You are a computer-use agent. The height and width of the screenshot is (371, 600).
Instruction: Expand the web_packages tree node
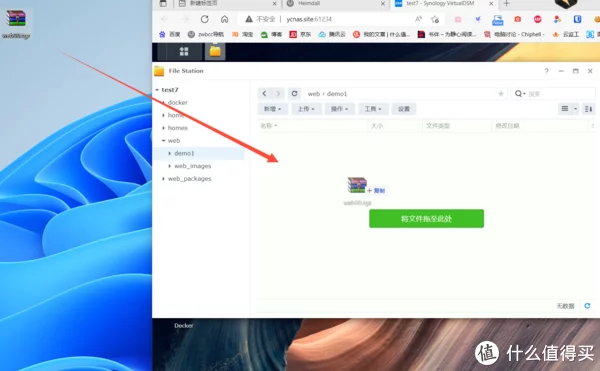[163, 179]
